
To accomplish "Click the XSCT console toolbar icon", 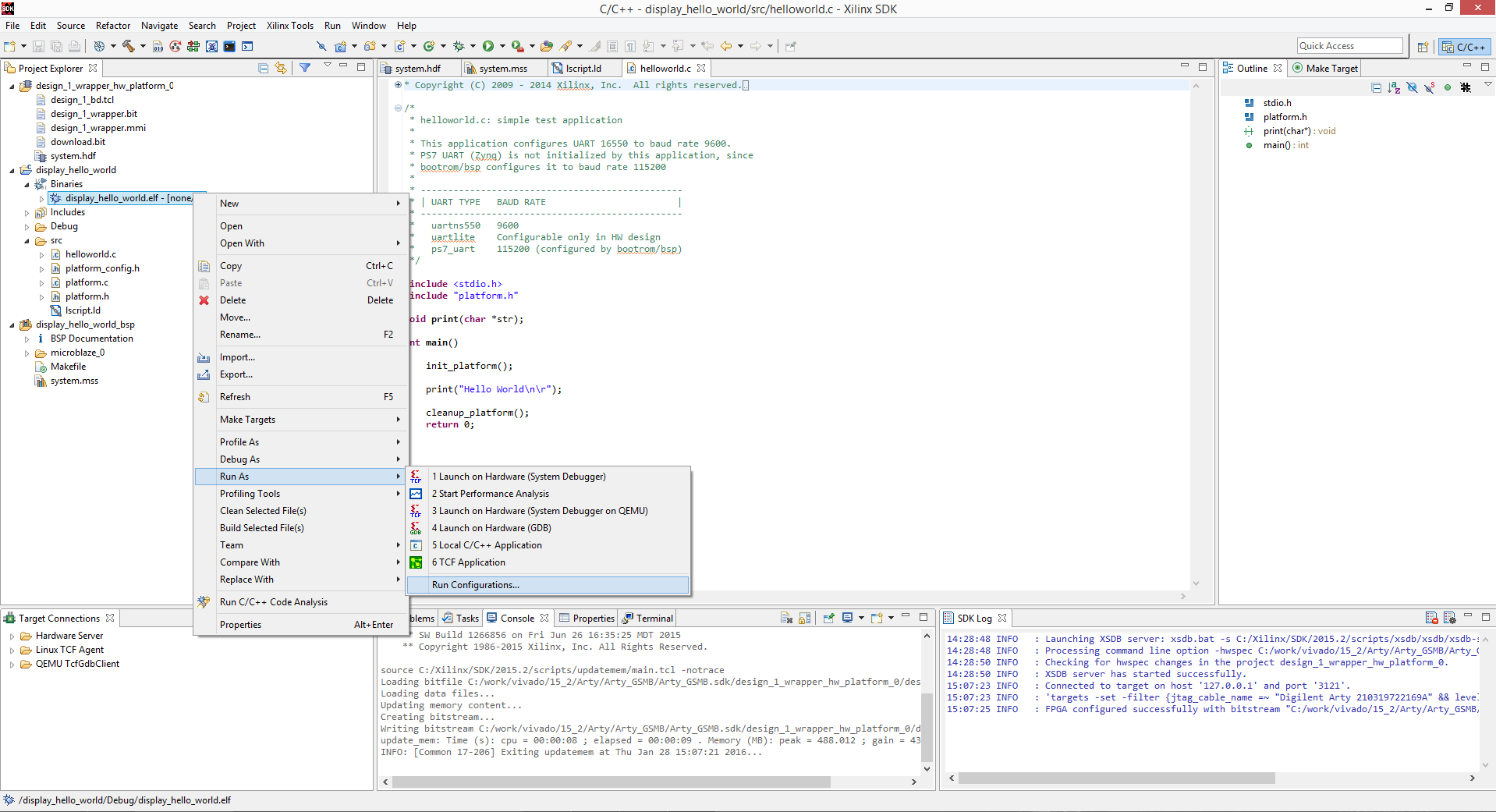I will coord(247,47).
